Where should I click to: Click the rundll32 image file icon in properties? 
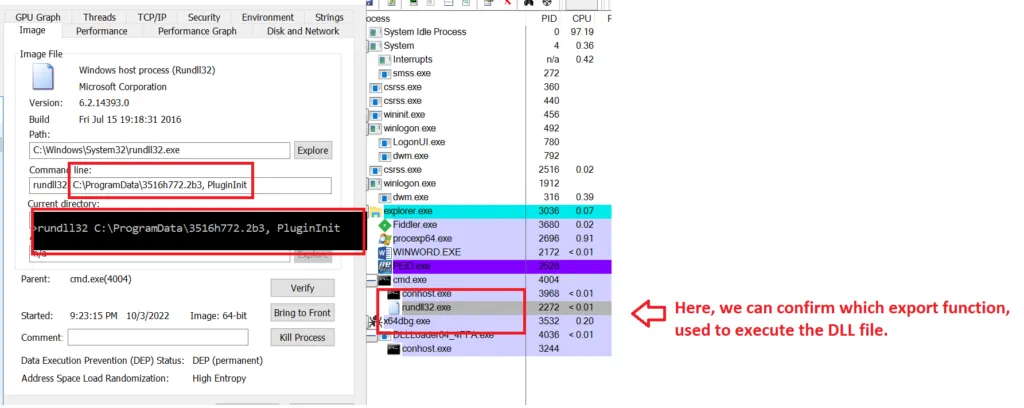click(43, 76)
